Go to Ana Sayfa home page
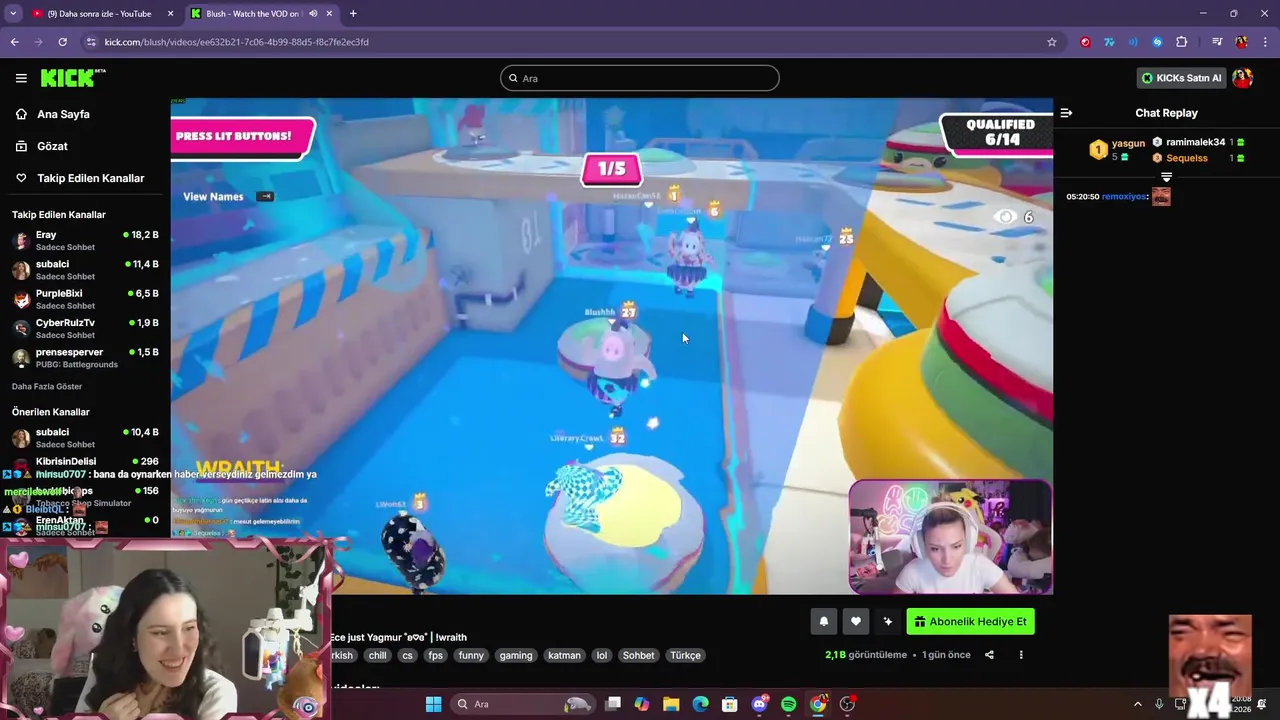The height and width of the screenshot is (720, 1280). pos(63,114)
